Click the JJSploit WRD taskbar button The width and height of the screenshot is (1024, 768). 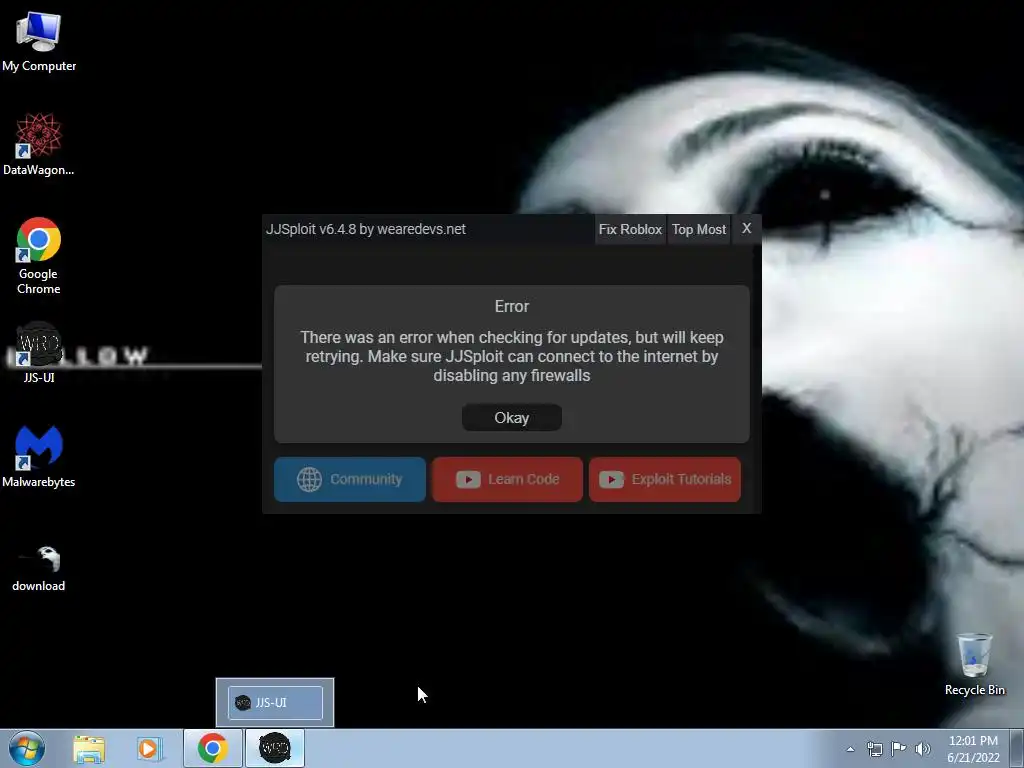pos(275,748)
